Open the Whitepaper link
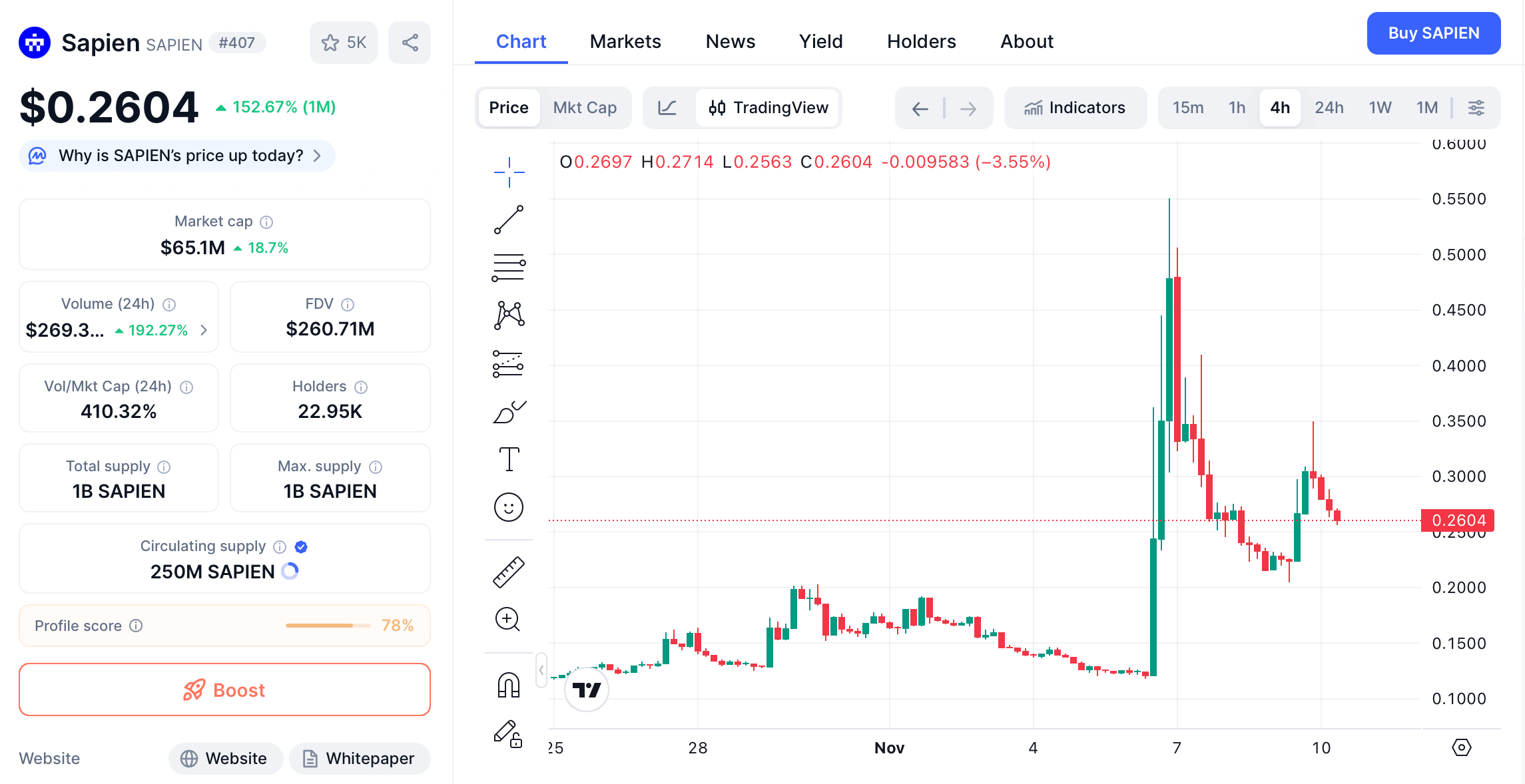The height and width of the screenshot is (784, 1525). 360,758
